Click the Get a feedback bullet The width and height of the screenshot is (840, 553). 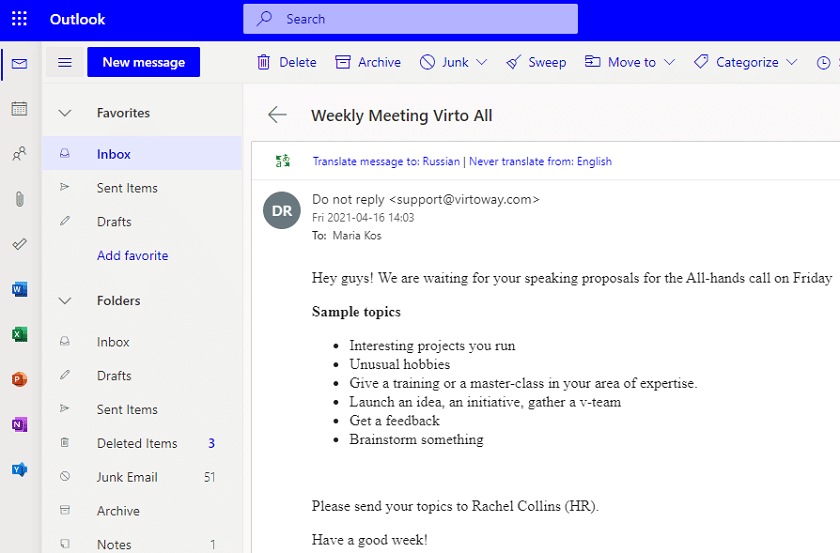coord(394,421)
